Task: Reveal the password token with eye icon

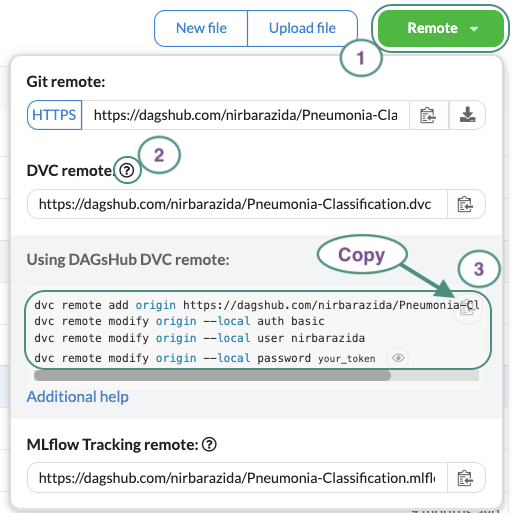Action: 398,358
